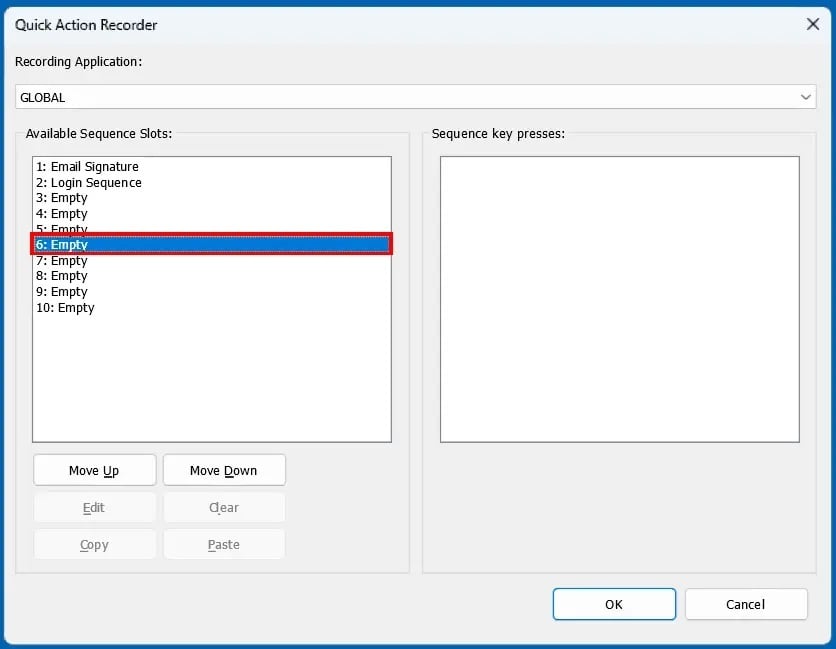The width and height of the screenshot is (836, 649).
Task: Select the 9: Empty slot
Action: [212, 292]
